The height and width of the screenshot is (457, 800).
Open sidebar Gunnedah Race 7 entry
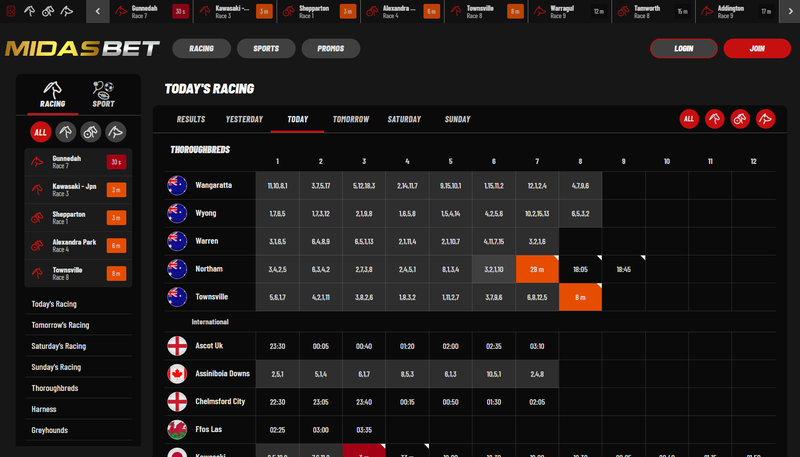tap(78, 162)
